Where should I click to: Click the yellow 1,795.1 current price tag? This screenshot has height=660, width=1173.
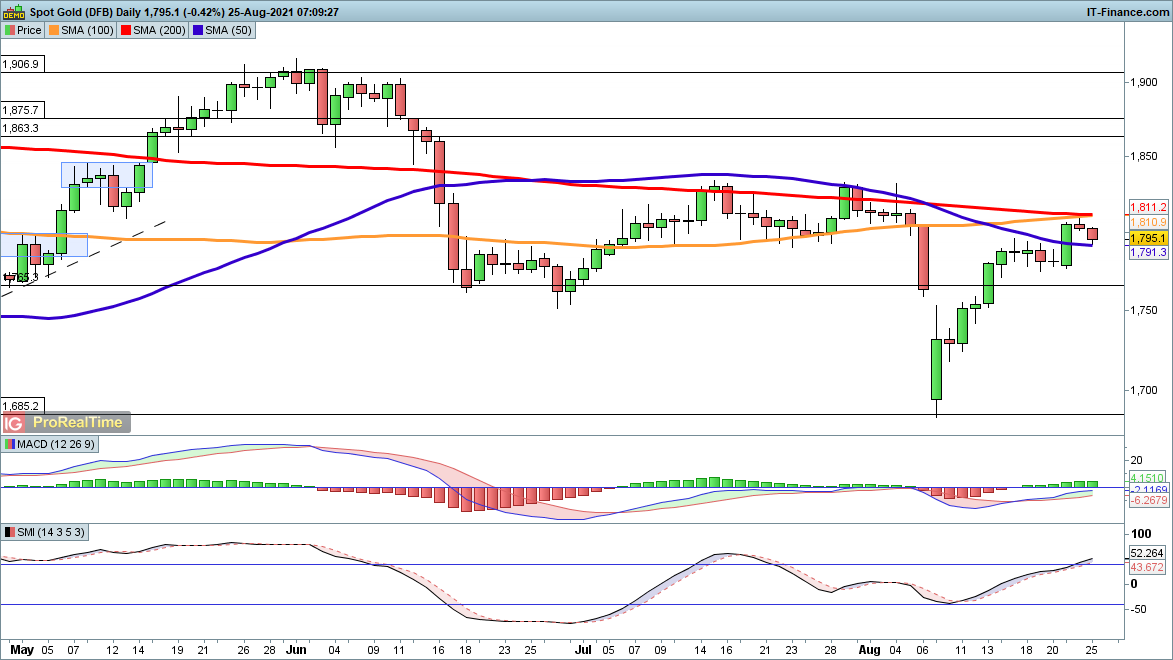click(1148, 239)
